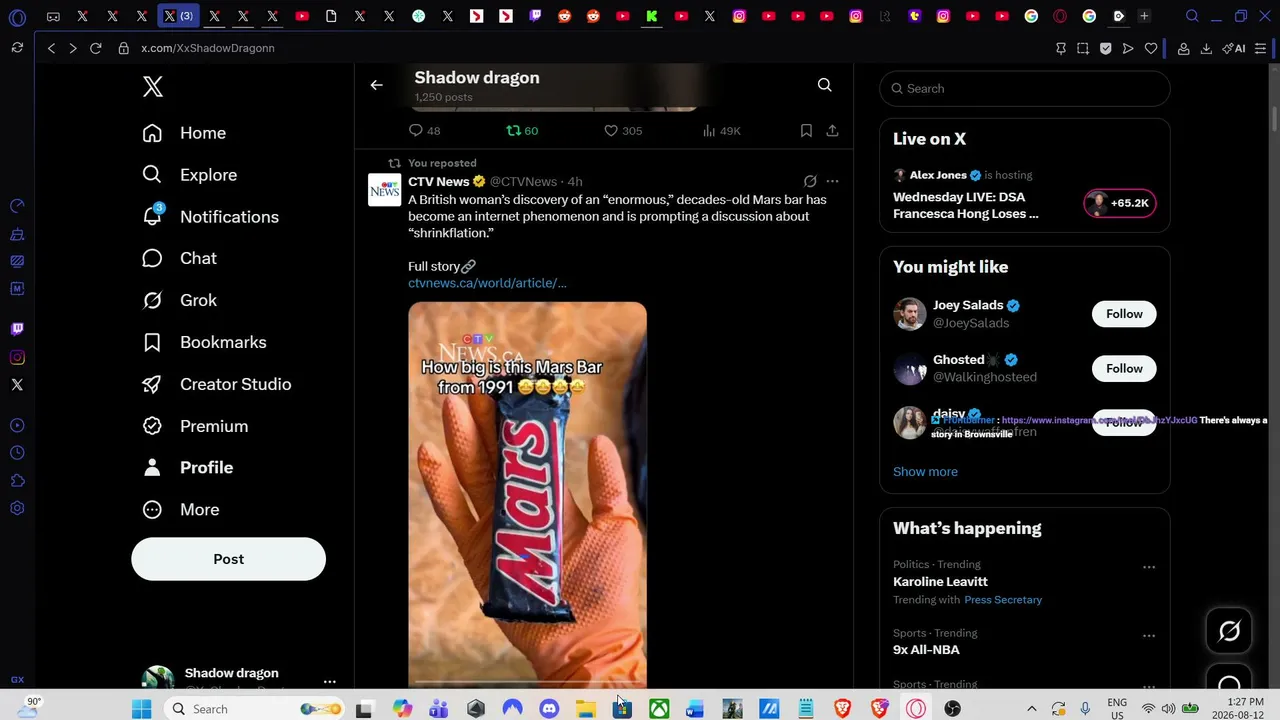The image size is (1280, 720).
Task: Open a new browser tab with plus button
Action: point(1144,16)
